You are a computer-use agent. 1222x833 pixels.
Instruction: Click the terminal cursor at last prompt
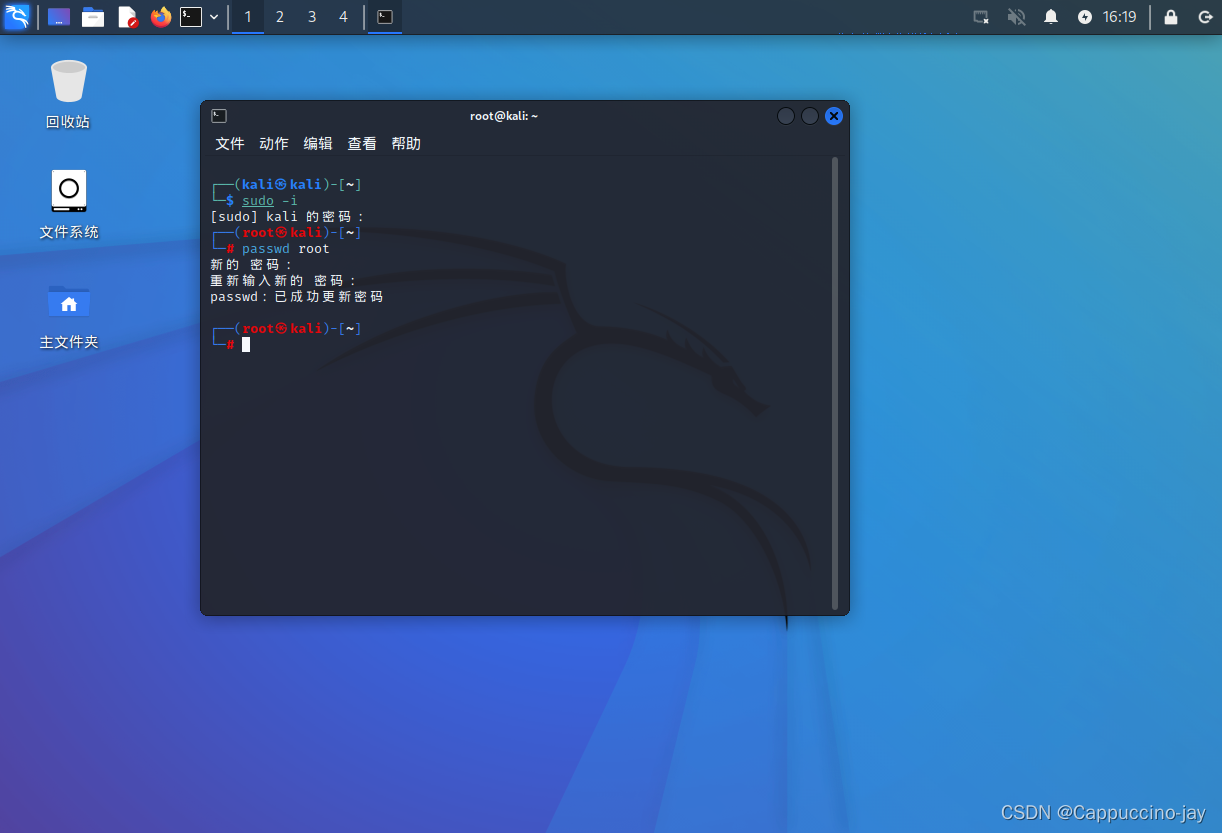246,345
